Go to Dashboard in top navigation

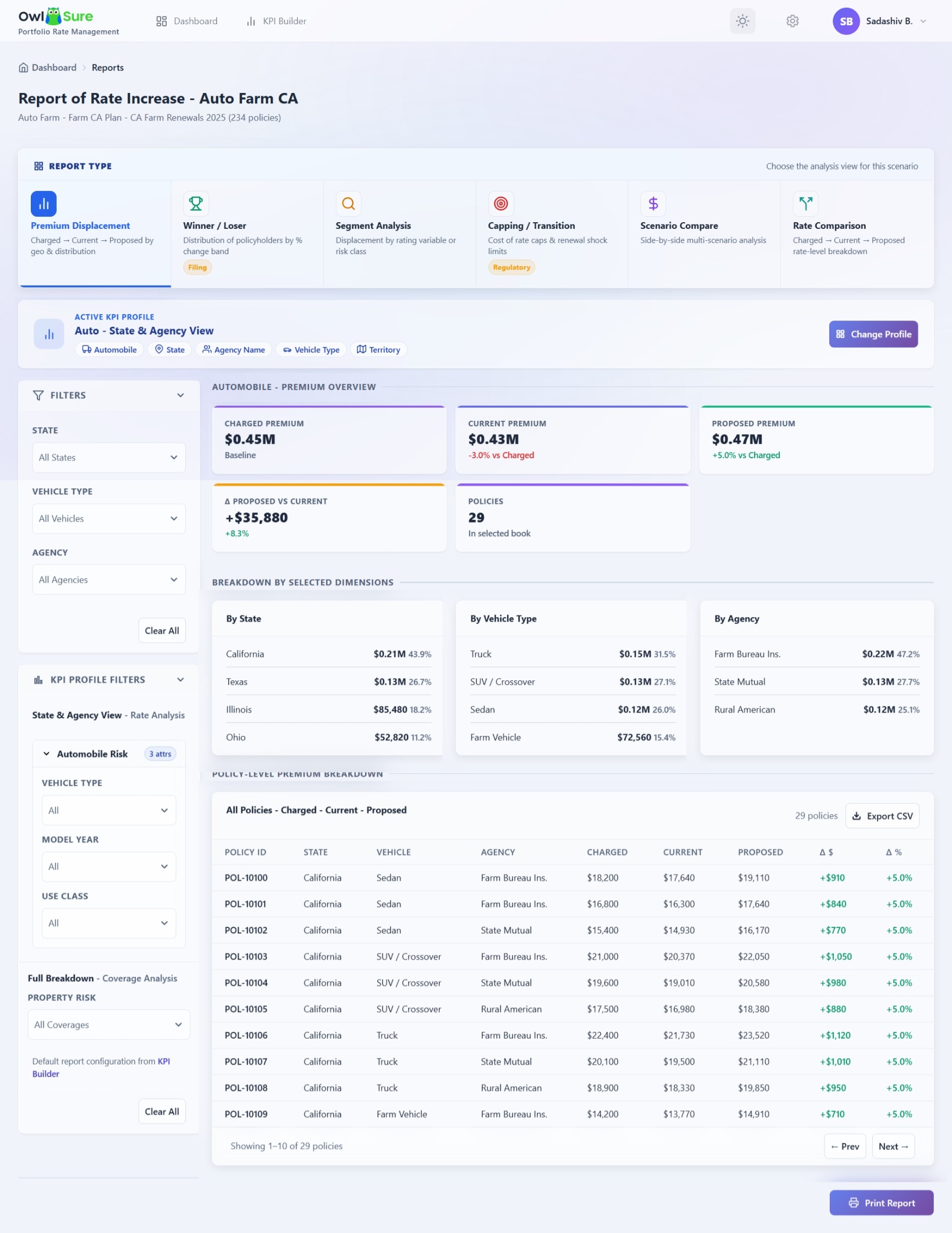(x=187, y=21)
